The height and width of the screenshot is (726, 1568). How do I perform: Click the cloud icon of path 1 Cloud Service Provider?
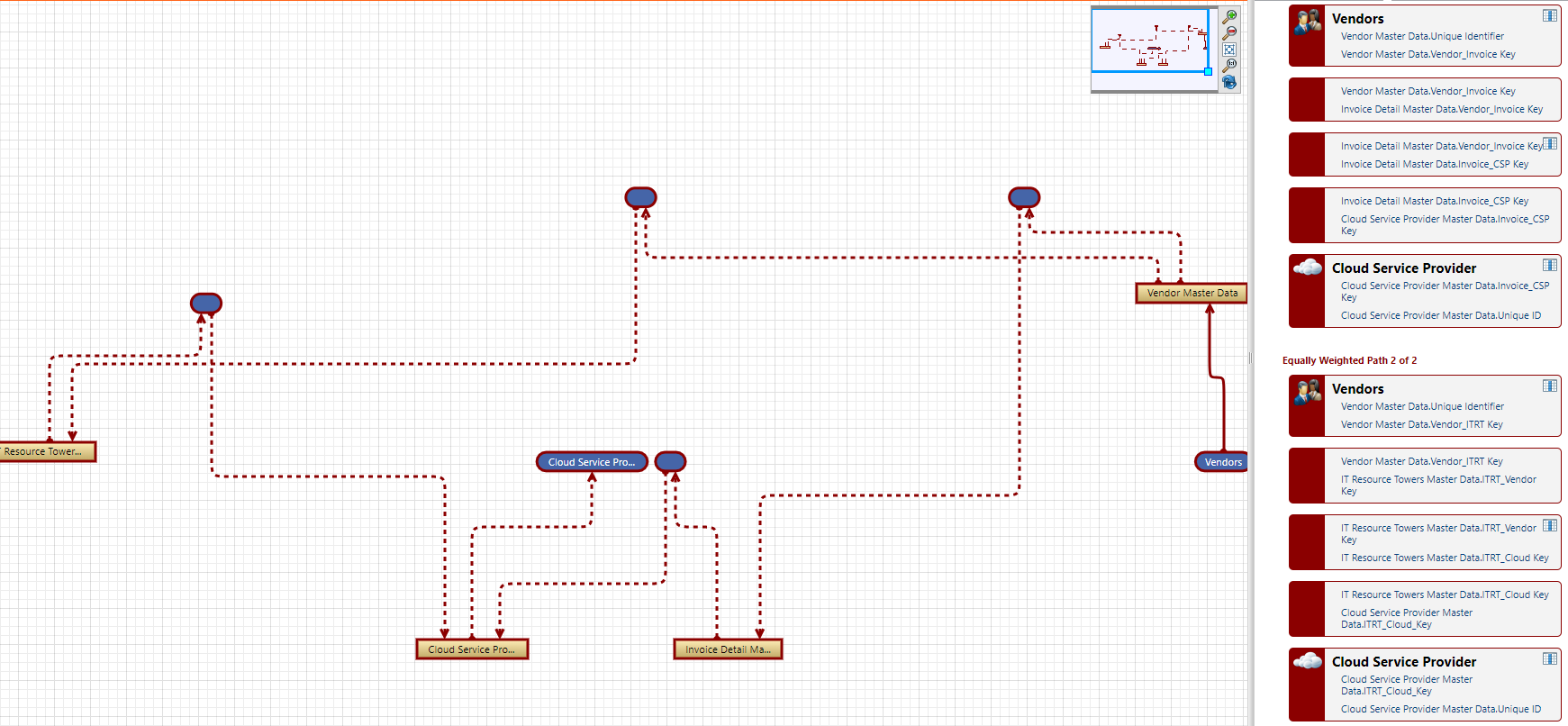tap(1308, 267)
